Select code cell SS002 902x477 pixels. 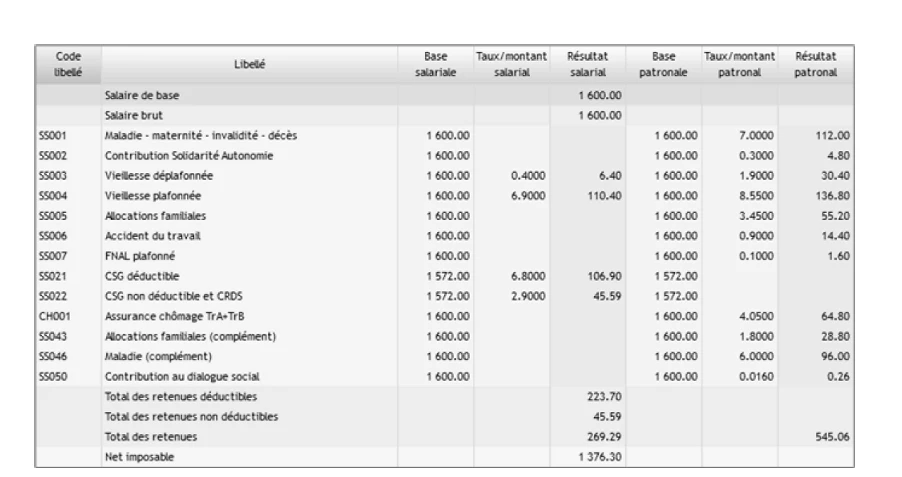pyautogui.click(x=52, y=156)
